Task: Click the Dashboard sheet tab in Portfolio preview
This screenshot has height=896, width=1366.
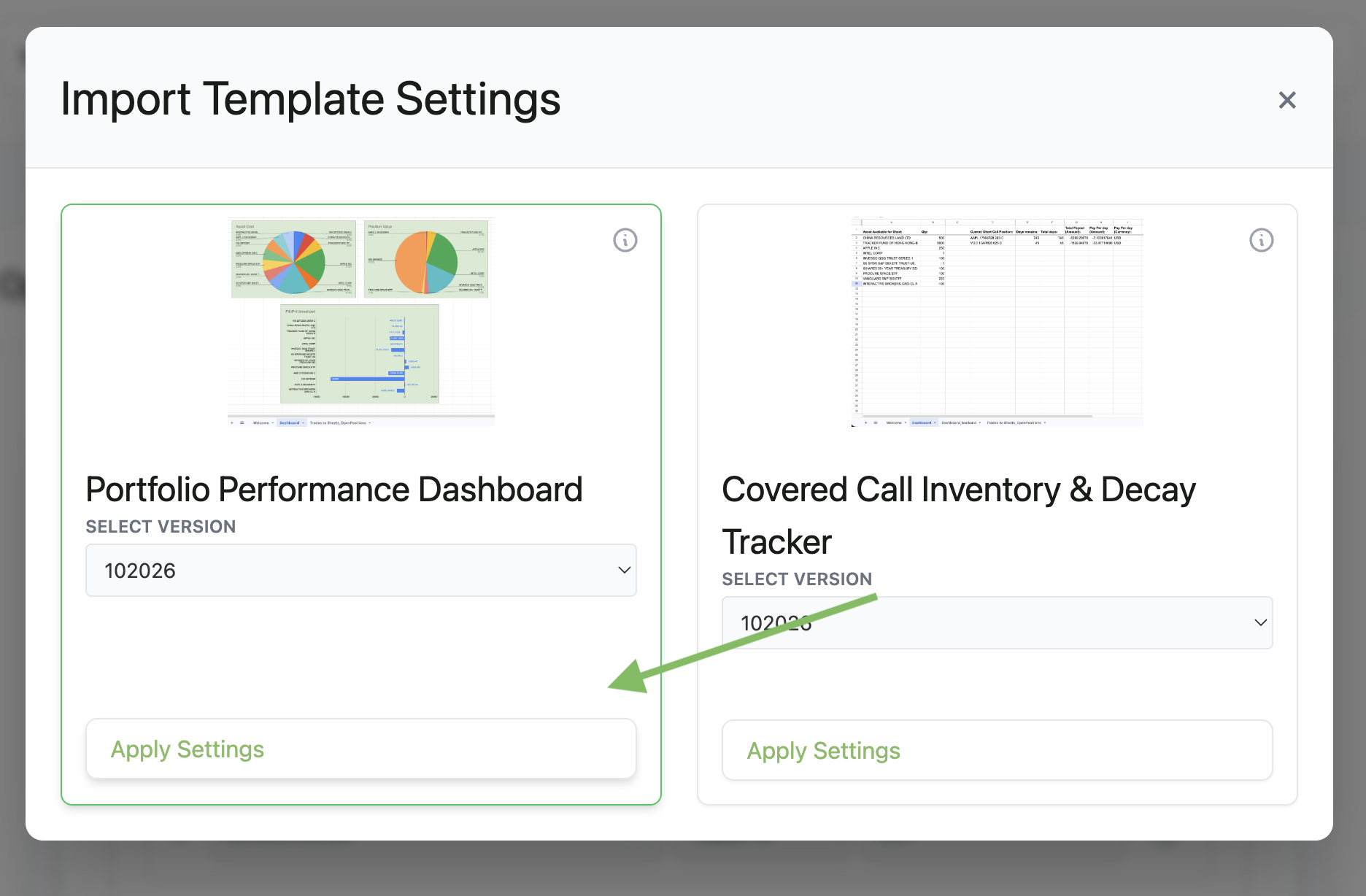Action: tap(290, 423)
